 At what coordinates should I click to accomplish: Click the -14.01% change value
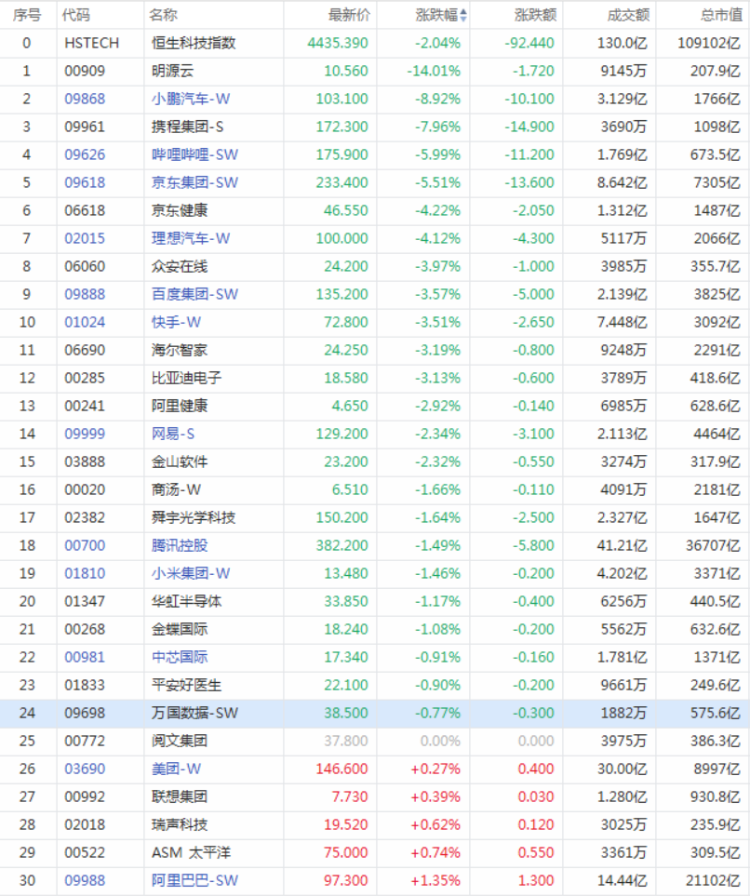click(x=433, y=71)
